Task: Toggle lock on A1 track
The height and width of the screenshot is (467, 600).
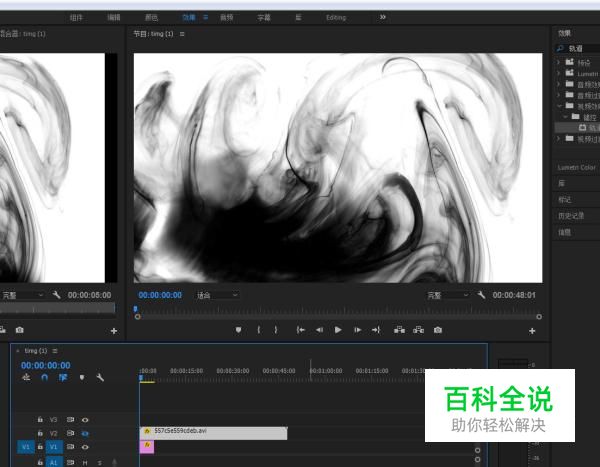Action: click(x=40, y=462)
